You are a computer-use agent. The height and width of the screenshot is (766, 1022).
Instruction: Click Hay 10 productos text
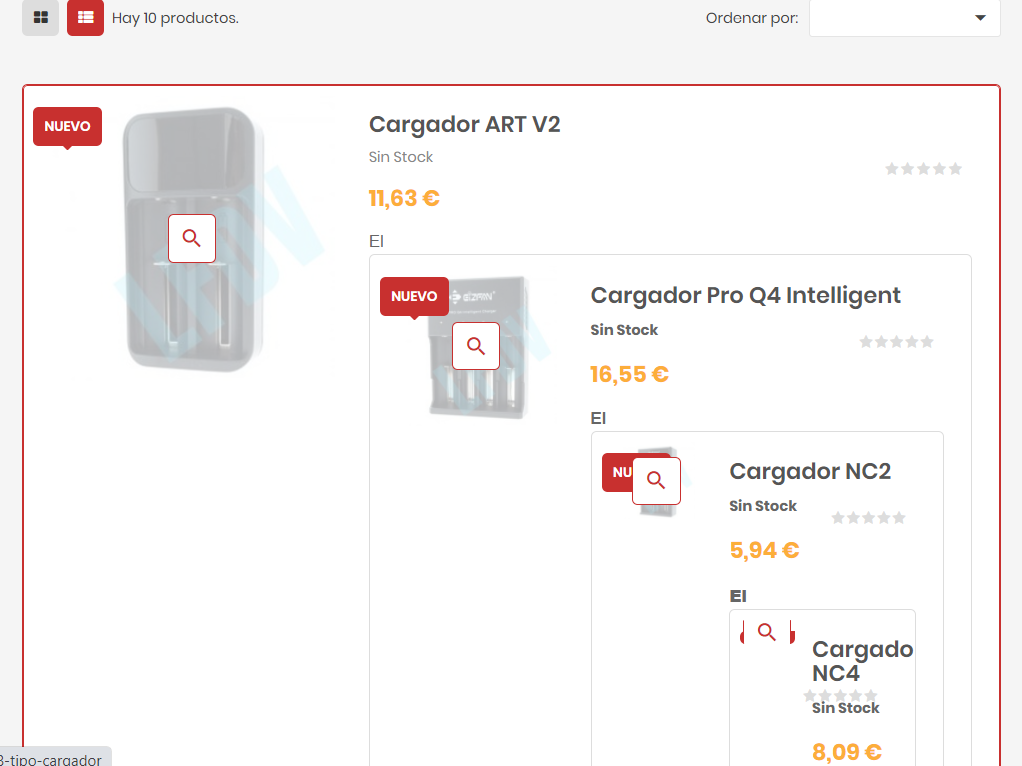click(x=175, y=18)
